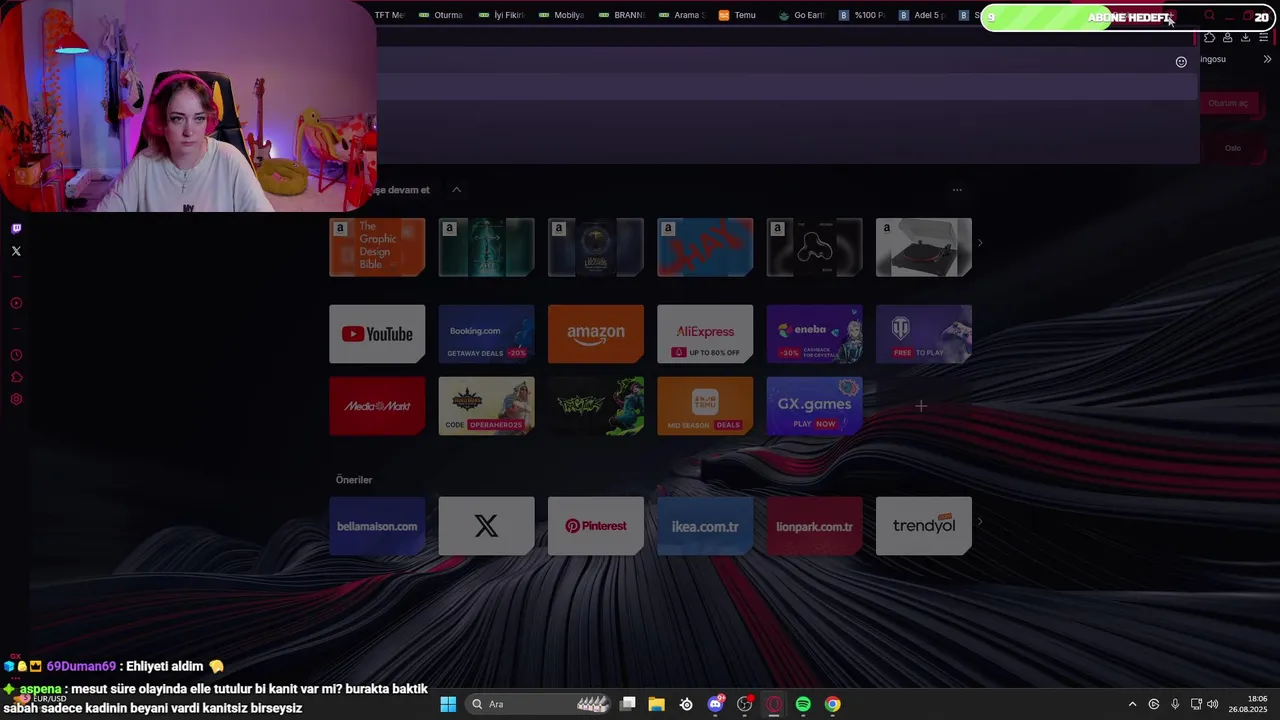Open SteelSeries app on the taskbar
The image size is (1280, 720).
(686, 704)
